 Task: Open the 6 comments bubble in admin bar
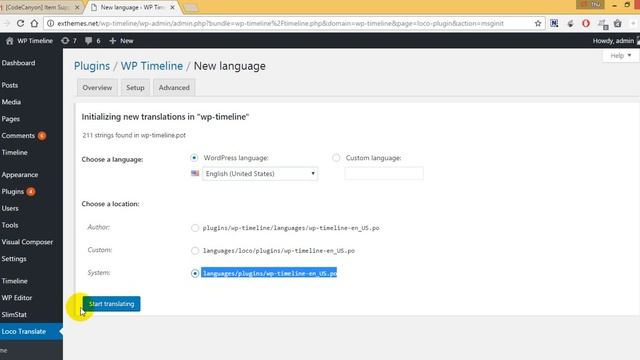tap(93, 41)
